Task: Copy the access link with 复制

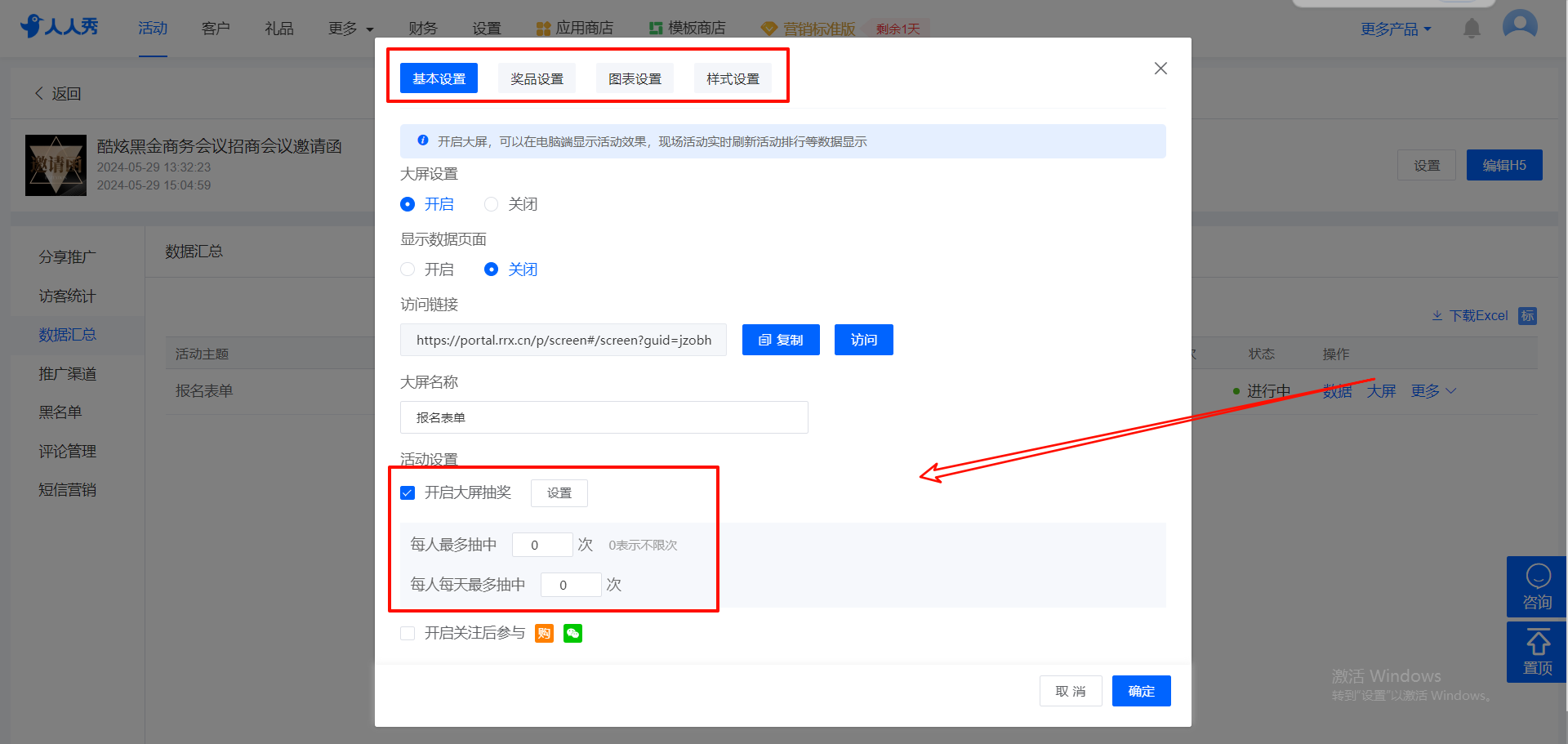Action: [x=781, y=340]
